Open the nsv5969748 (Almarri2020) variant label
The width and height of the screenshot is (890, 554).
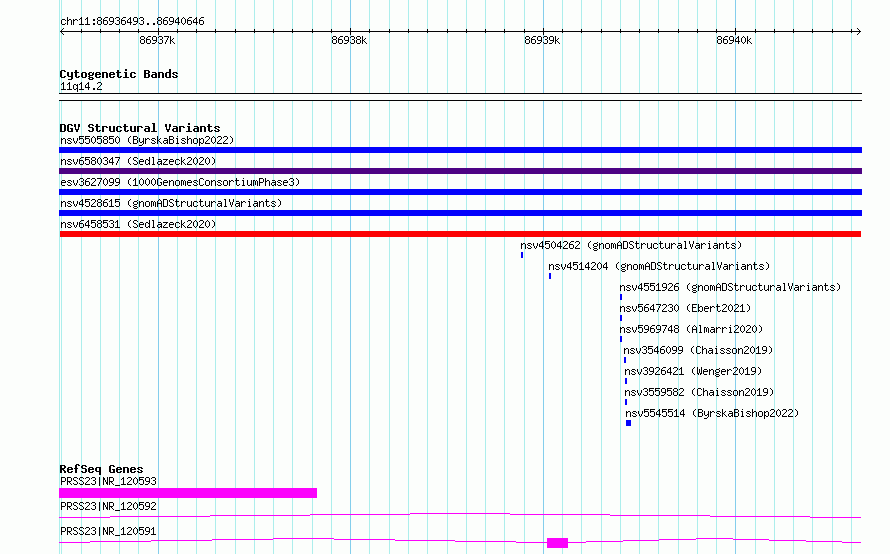click(x=691, y=329)
